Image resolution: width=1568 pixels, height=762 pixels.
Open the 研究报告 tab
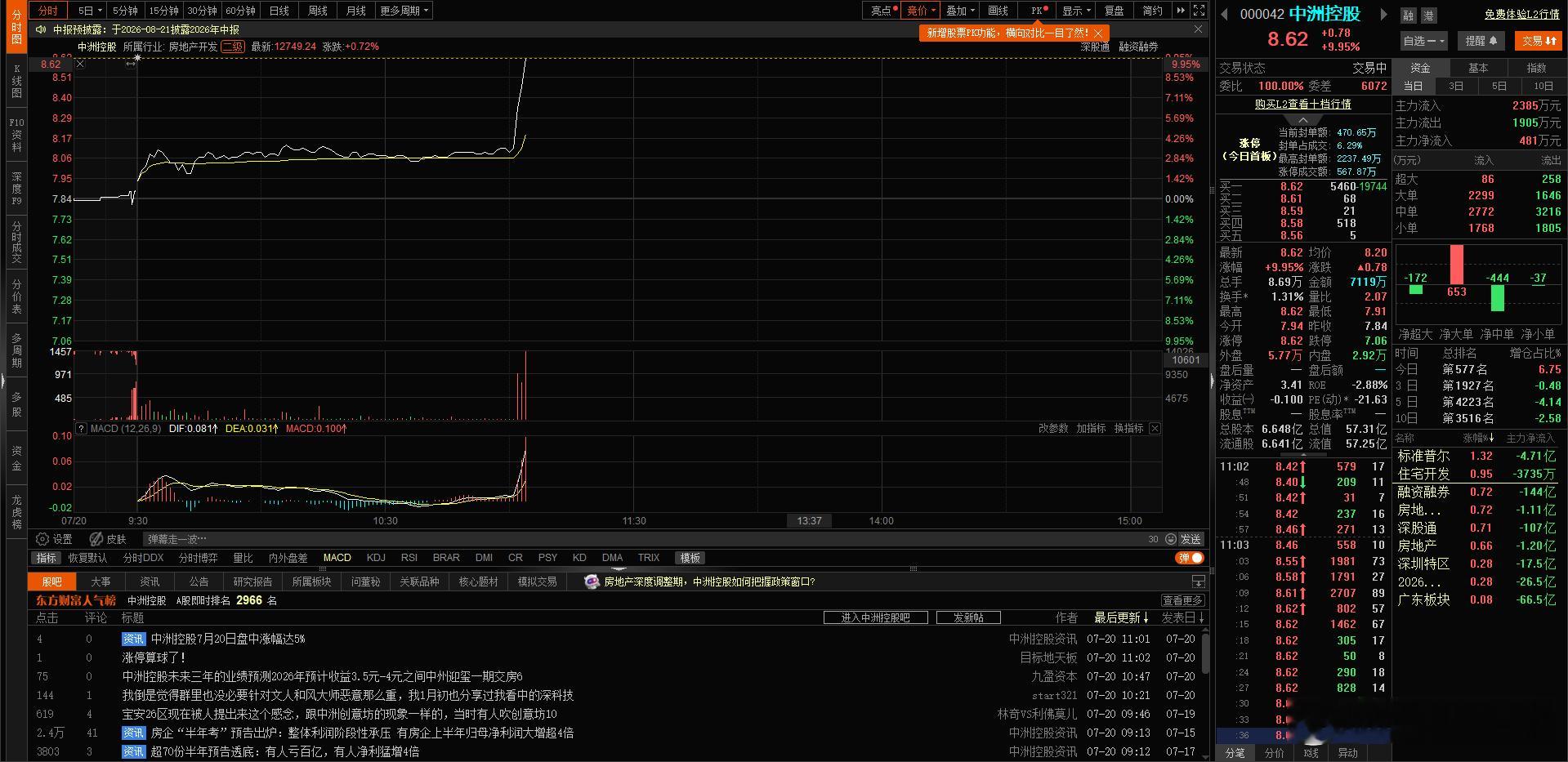tap(252, 582)
